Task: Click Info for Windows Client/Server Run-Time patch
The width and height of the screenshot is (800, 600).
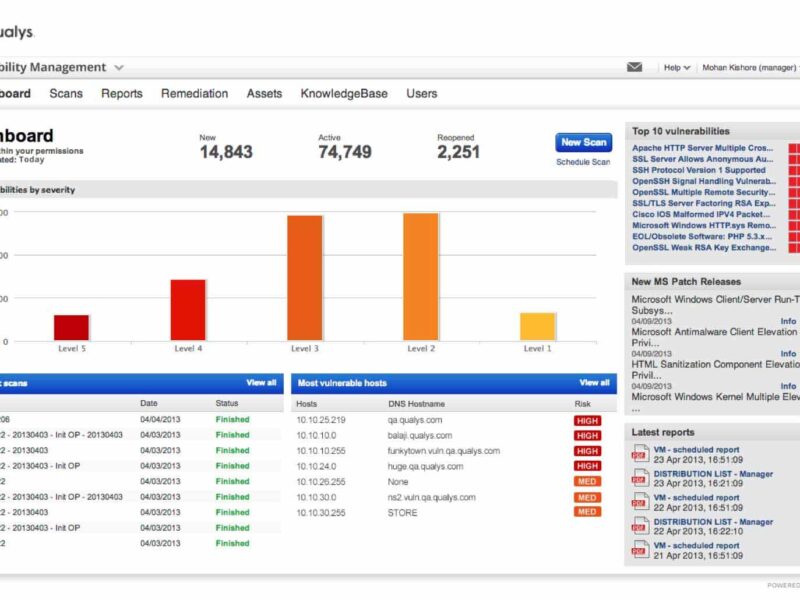Action: (788, 321)
